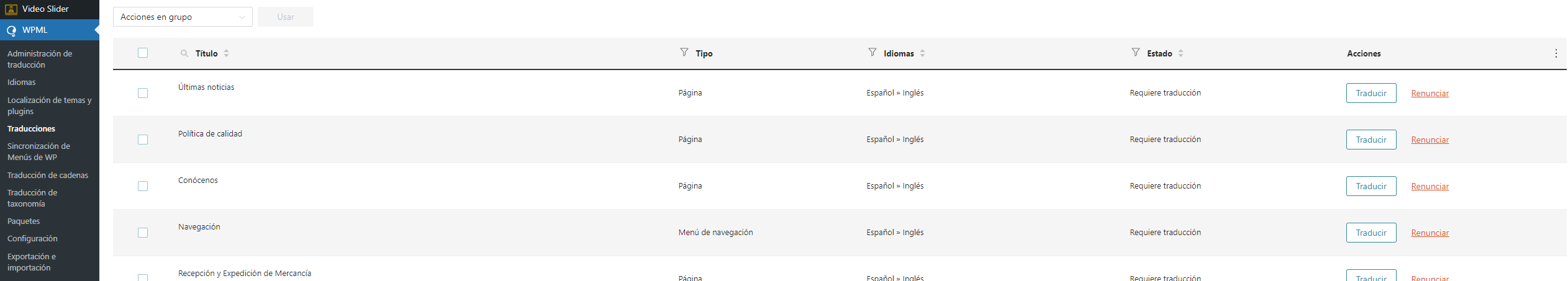
Task: Select the Navegación row checkbox
Action: [x=143, y=233]
